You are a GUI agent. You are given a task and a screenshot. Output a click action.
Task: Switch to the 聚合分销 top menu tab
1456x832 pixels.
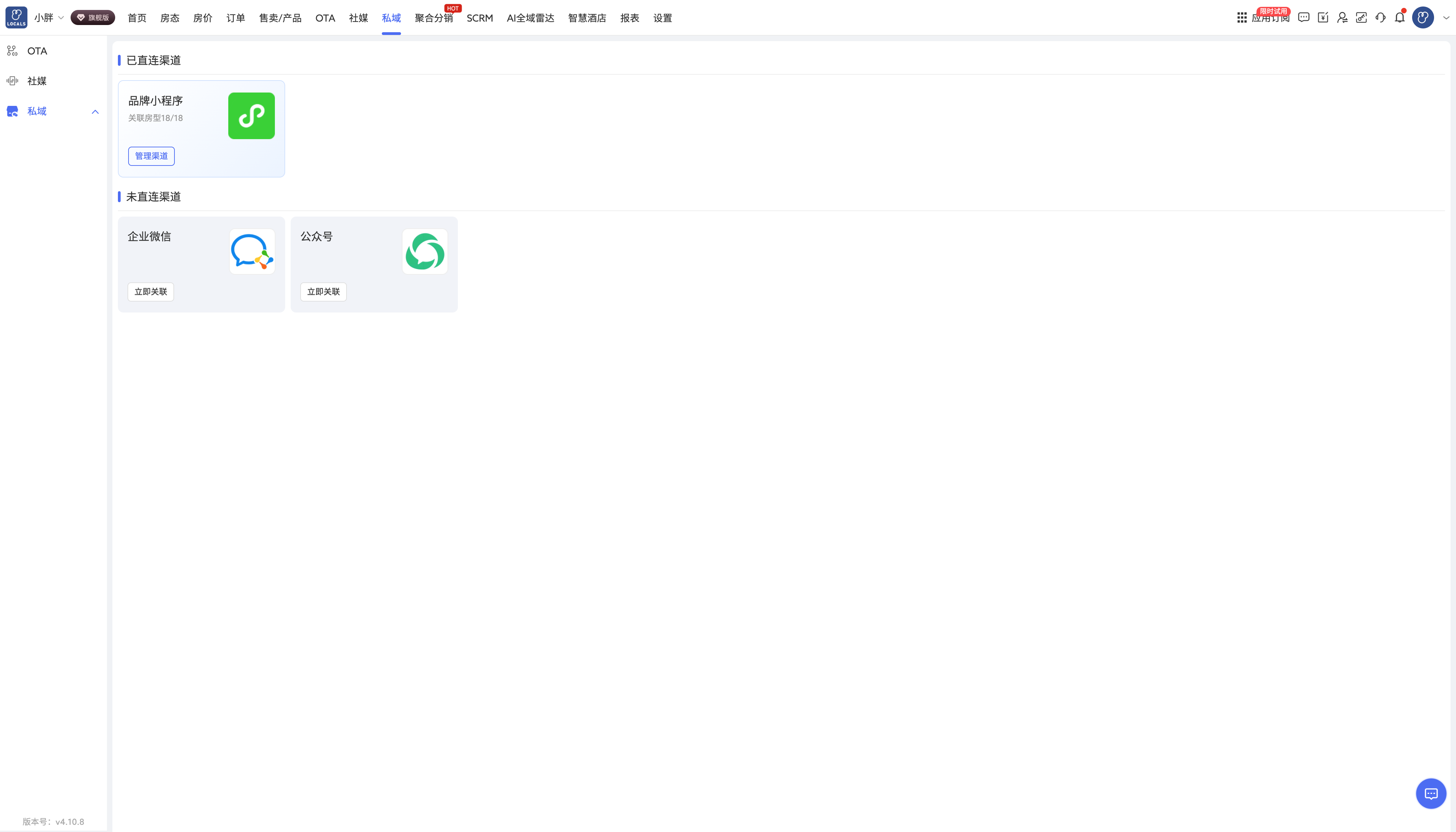[434, 18]
